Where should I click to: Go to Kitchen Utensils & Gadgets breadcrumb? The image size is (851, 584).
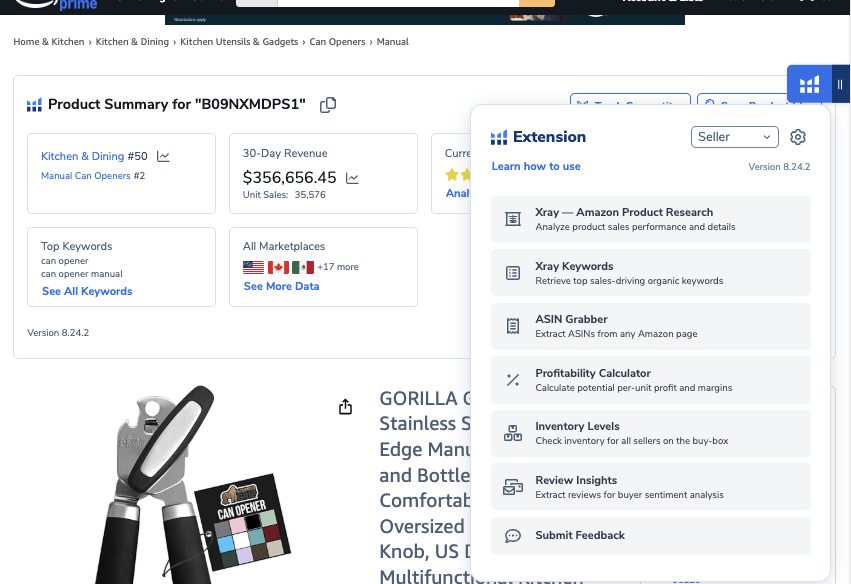(239, 42)
